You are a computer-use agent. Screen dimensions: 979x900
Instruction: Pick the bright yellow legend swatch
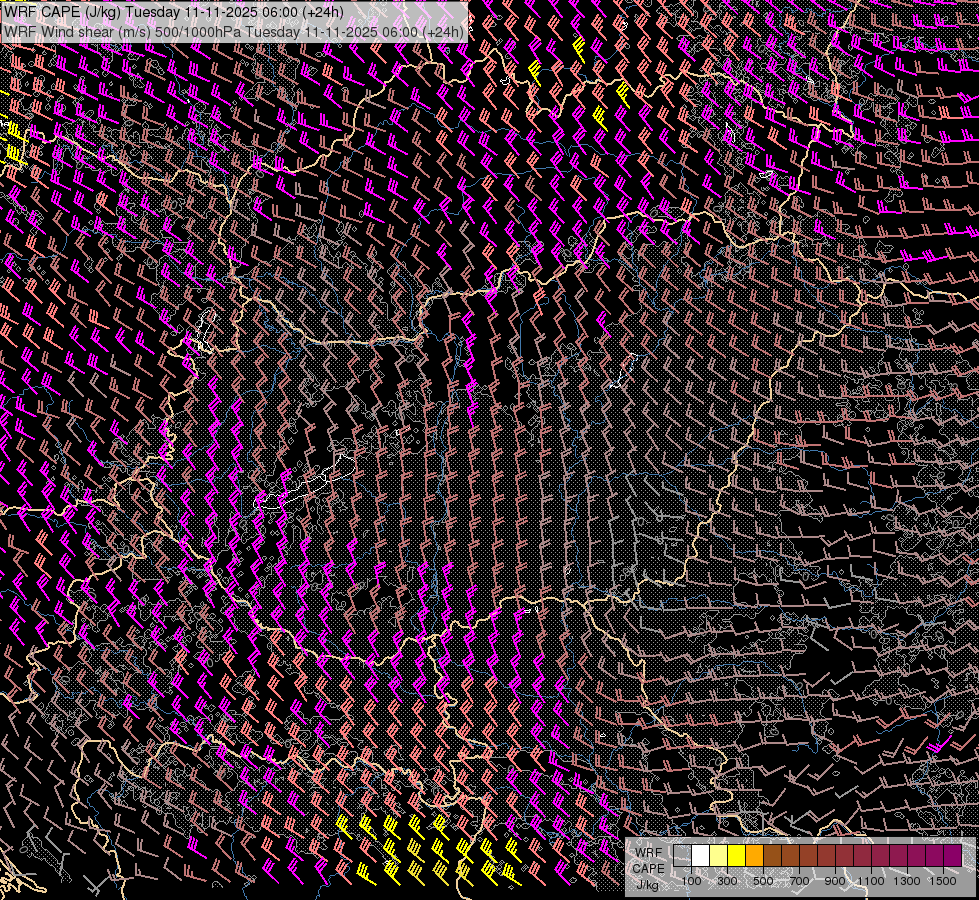(x=737, y=856)
